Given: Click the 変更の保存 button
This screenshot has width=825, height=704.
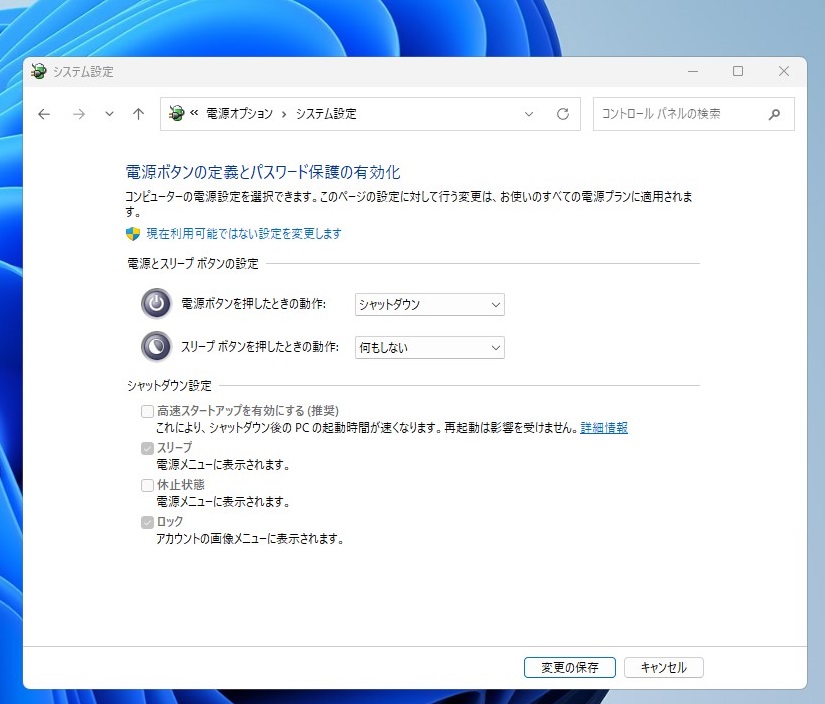Looking at the screenshot, I should [x=569, y=667].
